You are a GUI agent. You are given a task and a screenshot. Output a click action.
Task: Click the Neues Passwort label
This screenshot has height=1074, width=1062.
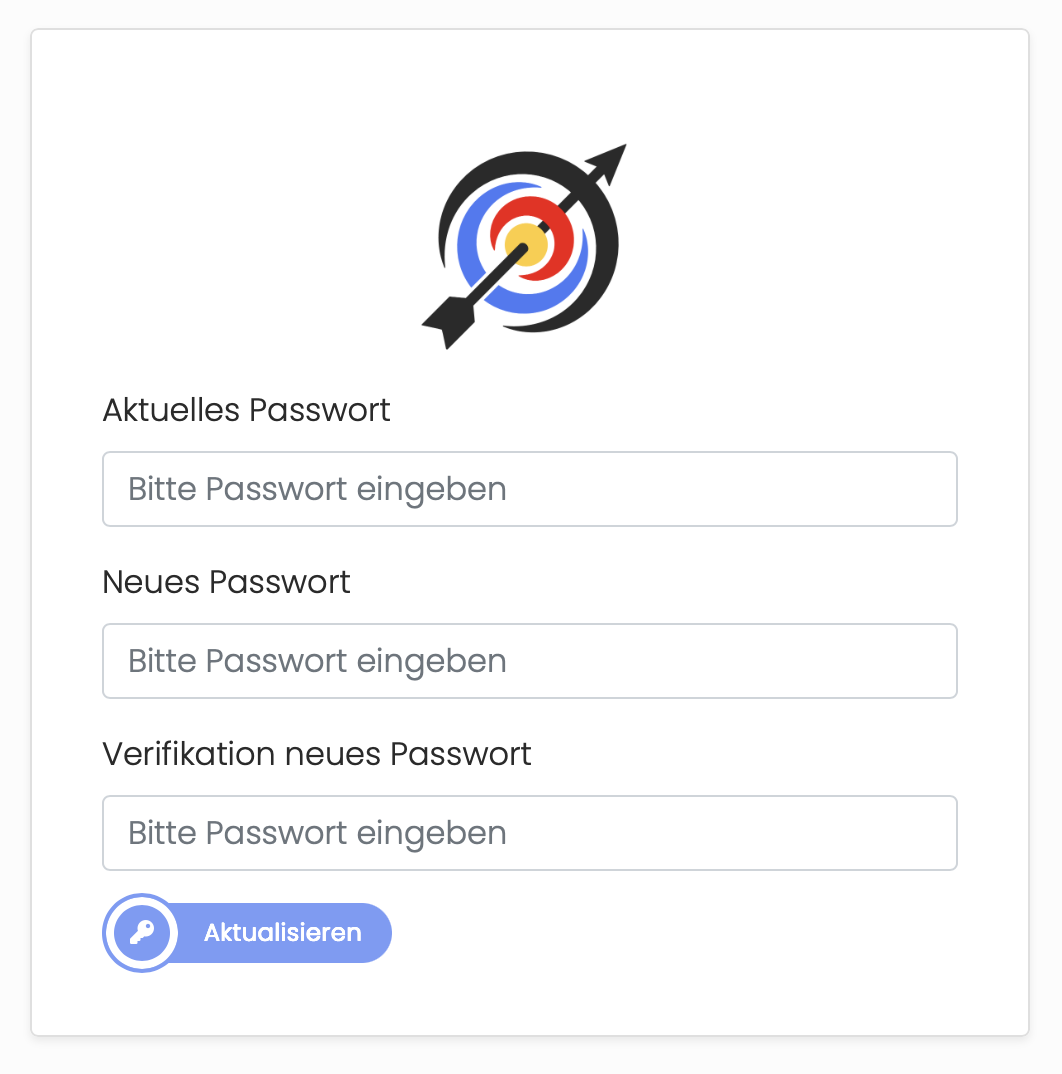coord(226,582)
